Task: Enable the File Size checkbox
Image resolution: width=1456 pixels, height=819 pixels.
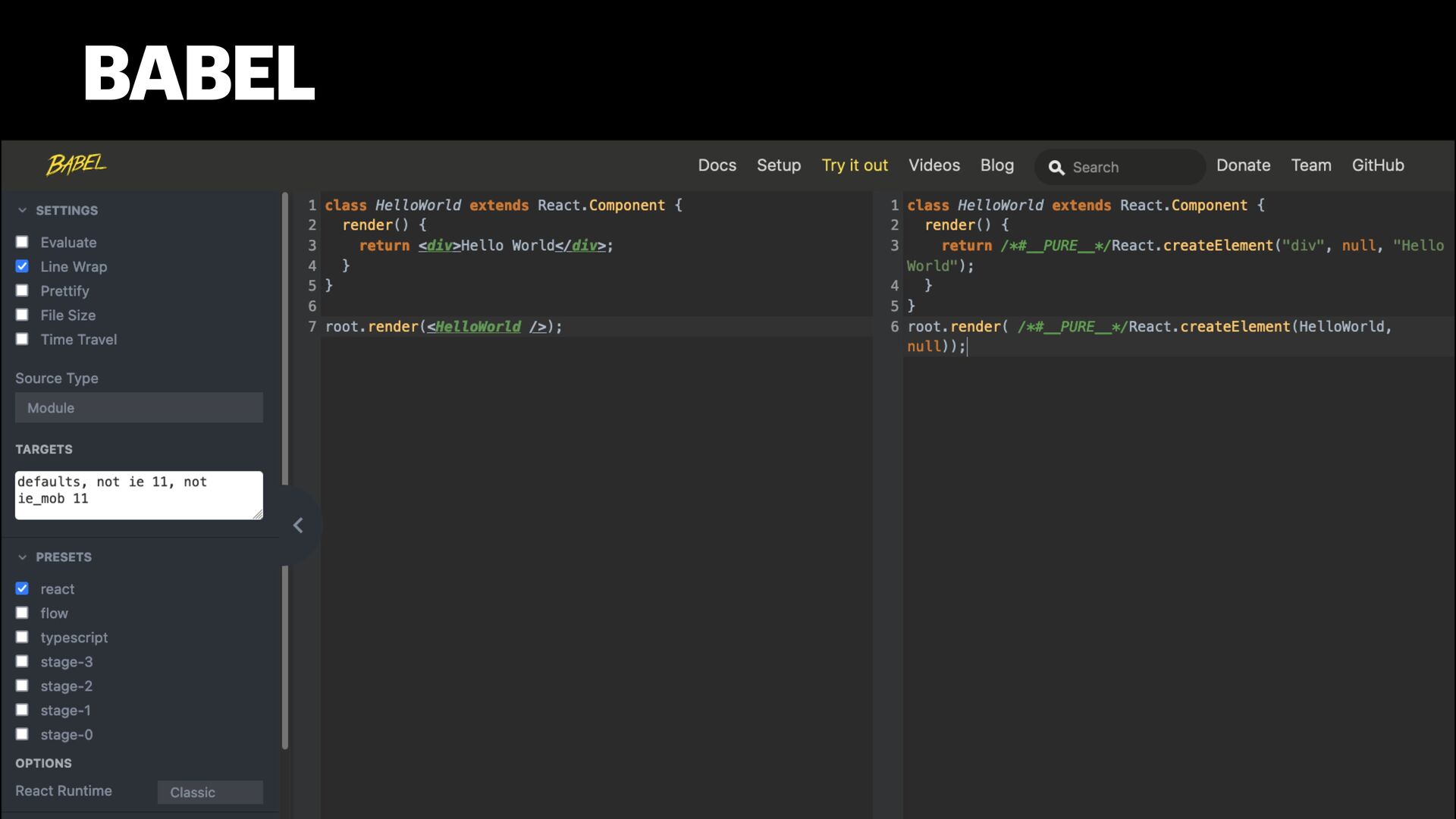Action: click(22, 315)
